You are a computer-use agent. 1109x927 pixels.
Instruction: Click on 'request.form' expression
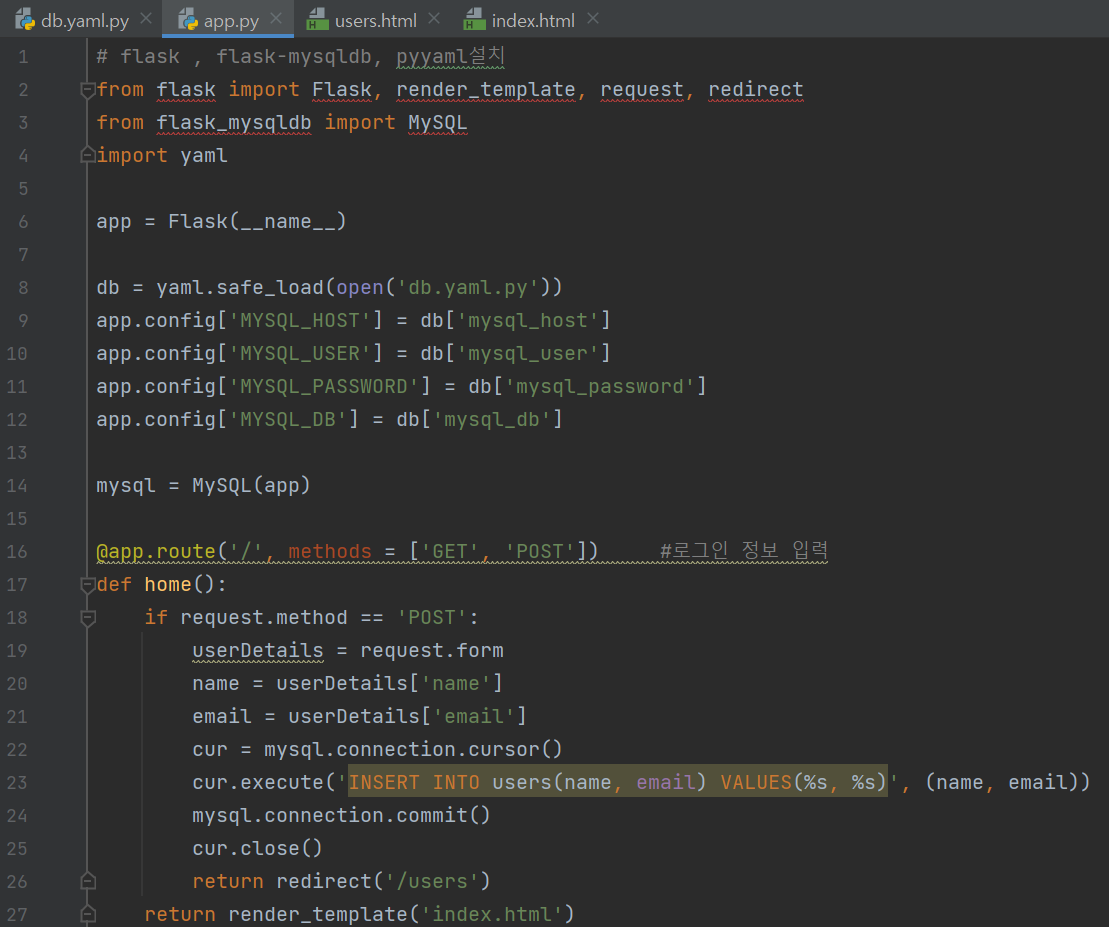click(x=431, y=651)
